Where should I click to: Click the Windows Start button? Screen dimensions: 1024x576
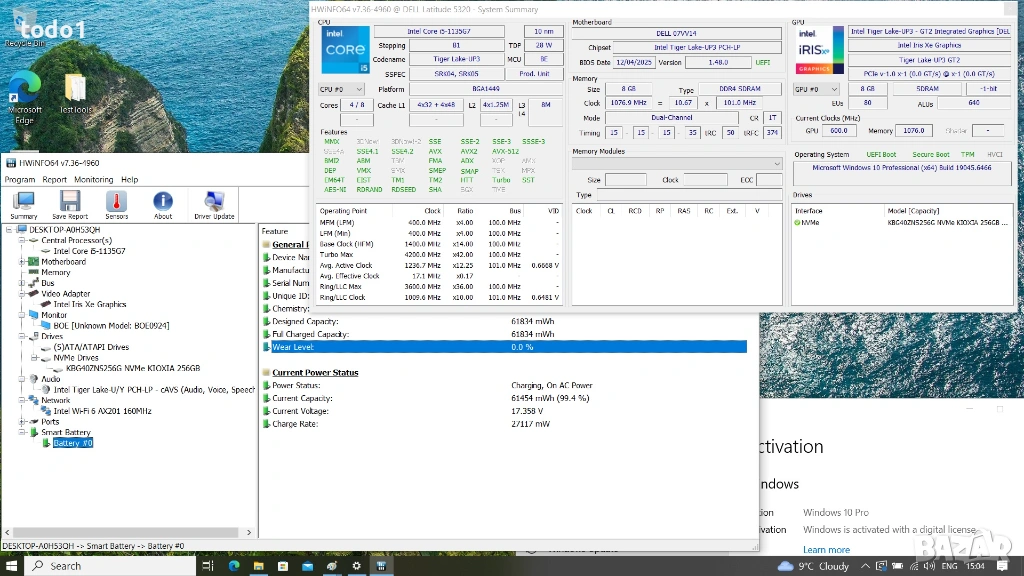tap(11, 565)
